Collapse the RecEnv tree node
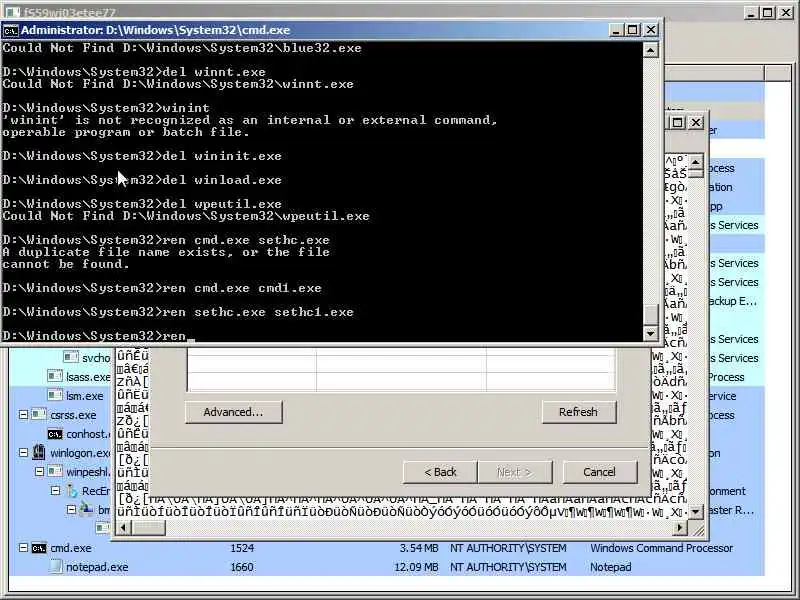Viewport: 800px width, 600px height. tap(55, 491)
